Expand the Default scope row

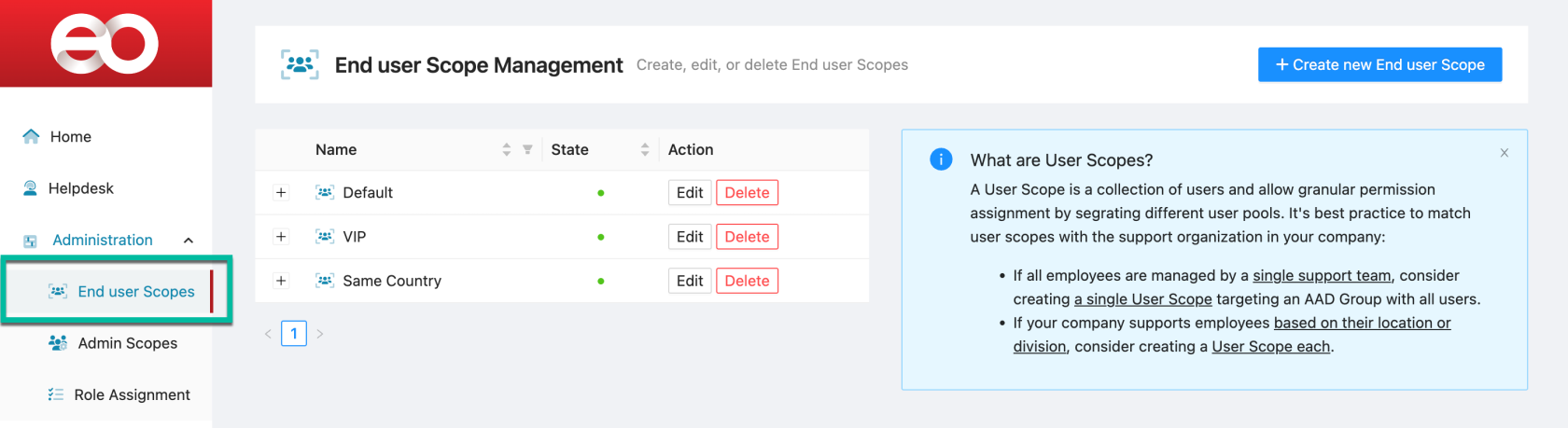click(x=281, y=193)
